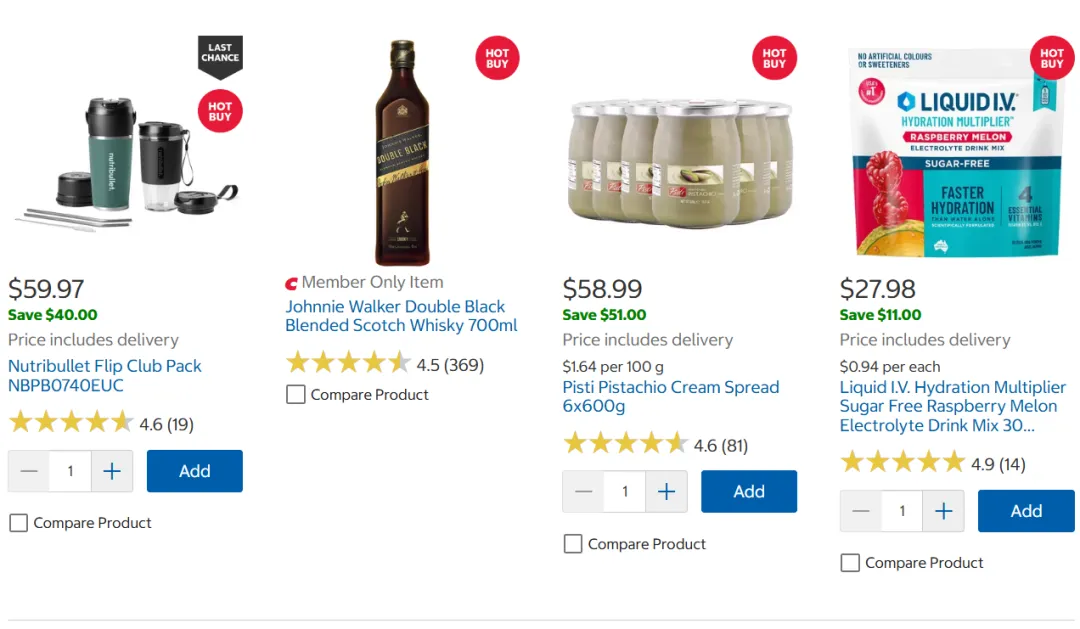Check Compare Product for Johnnie Walker whisky
This screenshot has width=1080, height=629.
tap(295, 395)
